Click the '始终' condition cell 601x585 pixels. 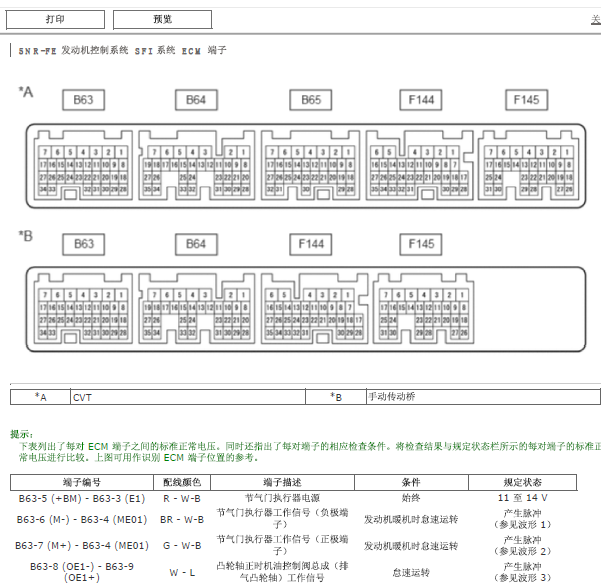point(411,498)
